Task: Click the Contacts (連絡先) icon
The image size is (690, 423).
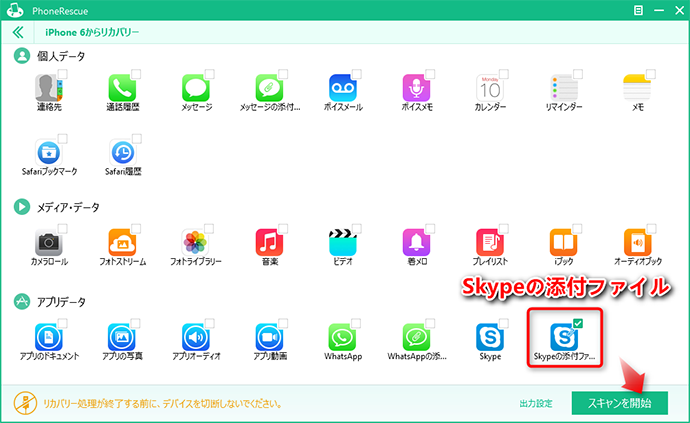Action: [48, 88]
